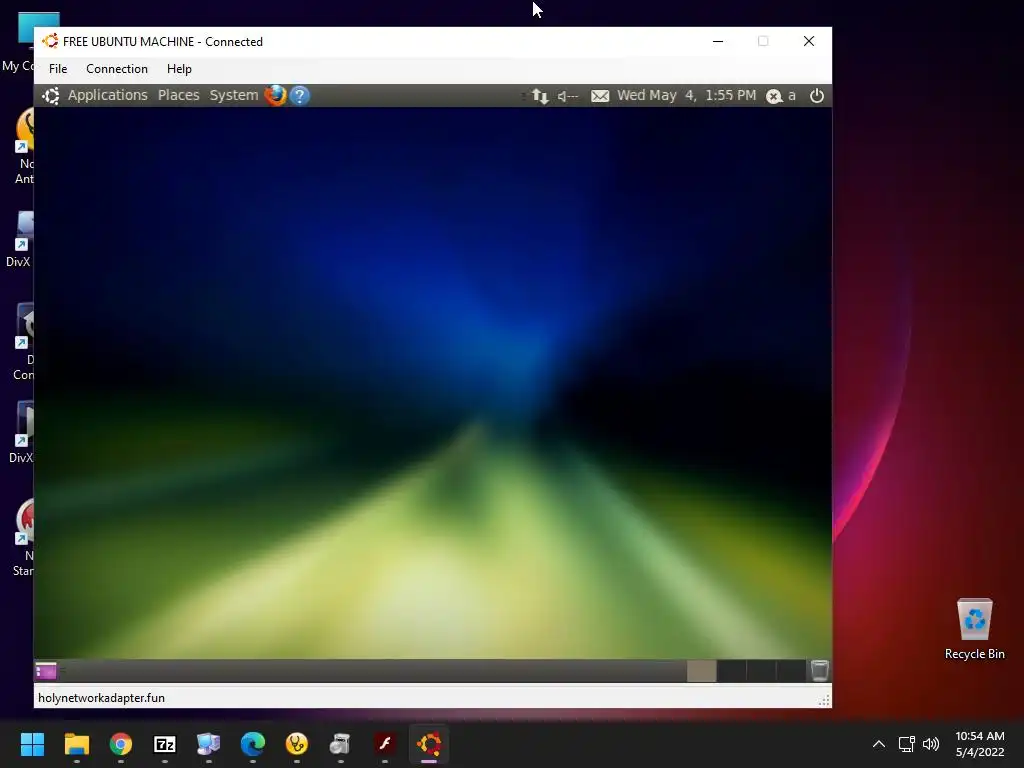Image resolution: width=1024 pixels, height=768 pixels.
Task: Open the Trash icon in Ubuntu bottom panel
Action: [x=820, y=671]
